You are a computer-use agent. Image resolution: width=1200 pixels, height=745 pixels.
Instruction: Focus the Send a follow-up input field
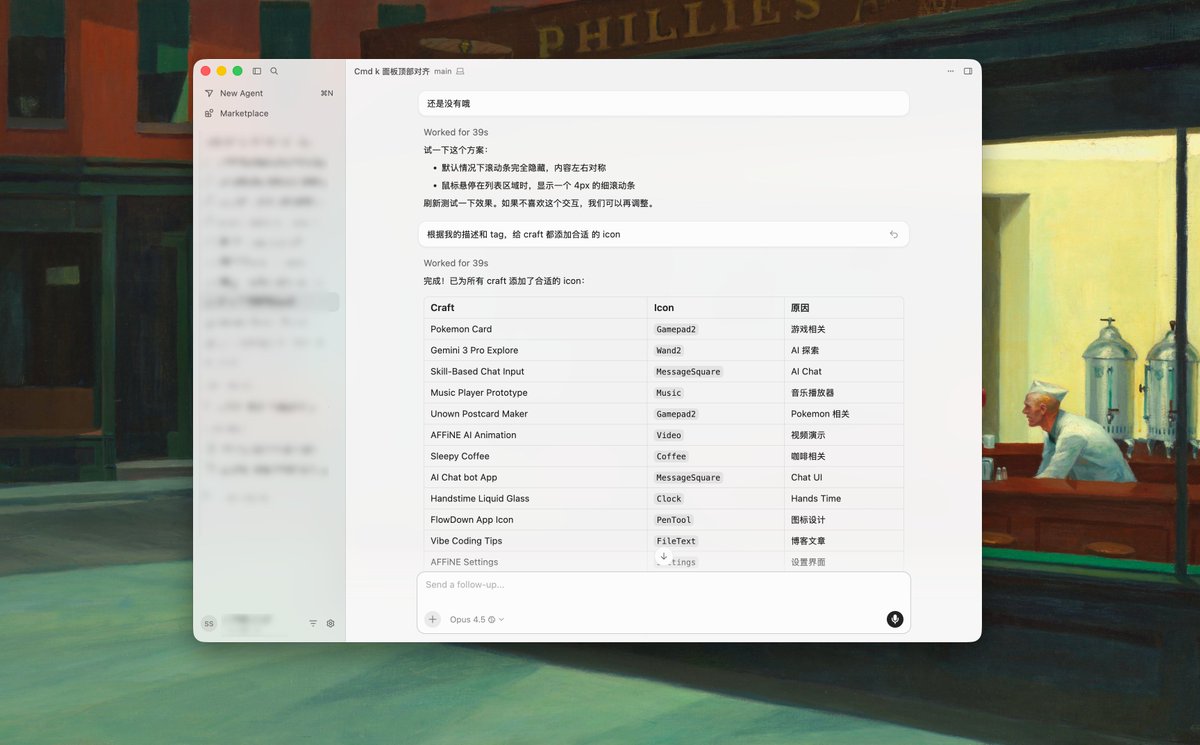point(664,585)
